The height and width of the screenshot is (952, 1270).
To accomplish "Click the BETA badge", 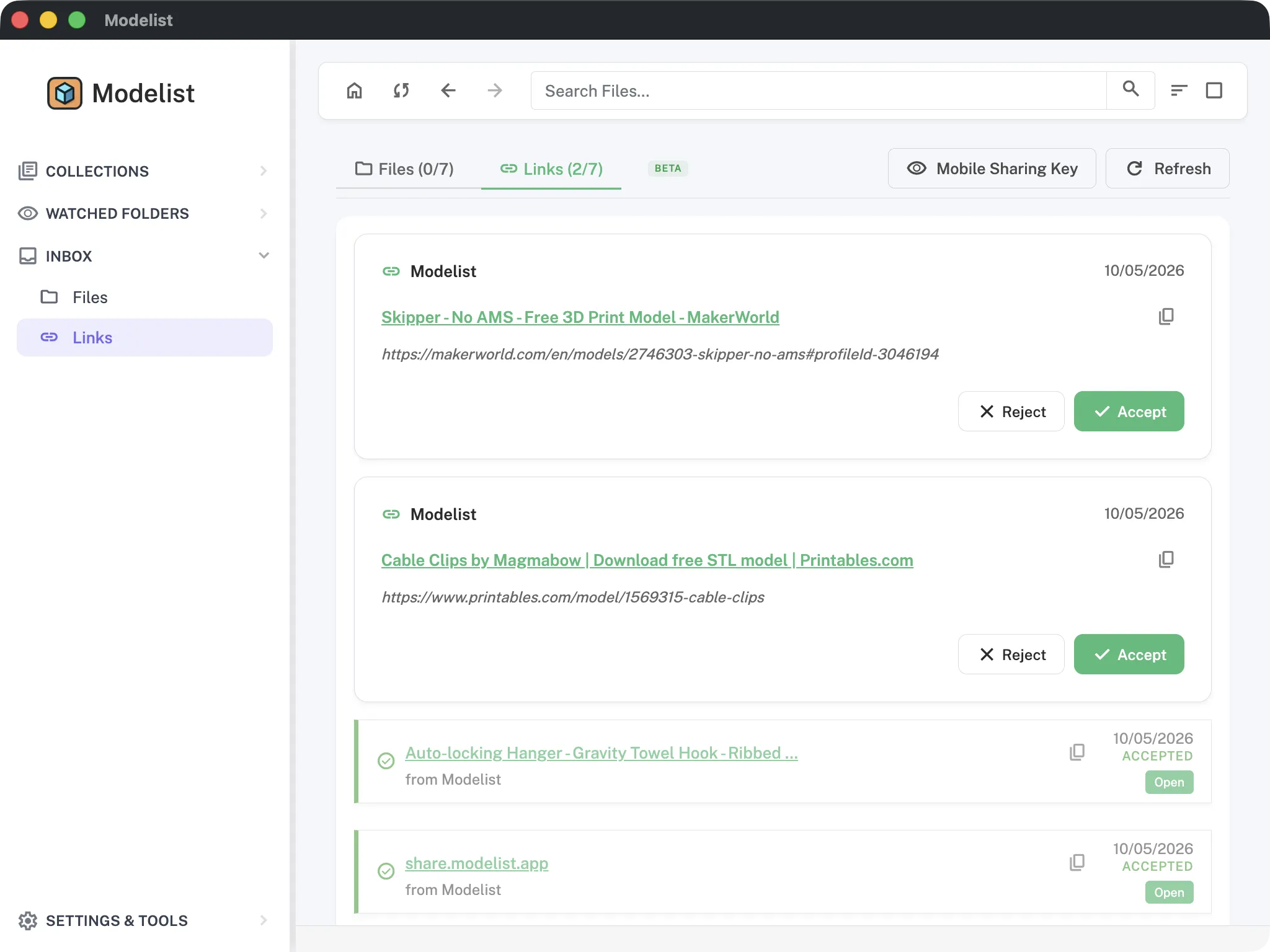I will [x=668, y=169].
